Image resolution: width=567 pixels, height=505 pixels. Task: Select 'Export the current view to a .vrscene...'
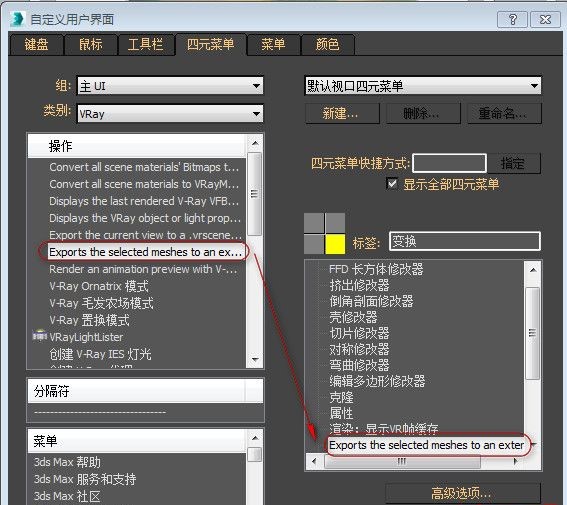[x=145, y=235]
